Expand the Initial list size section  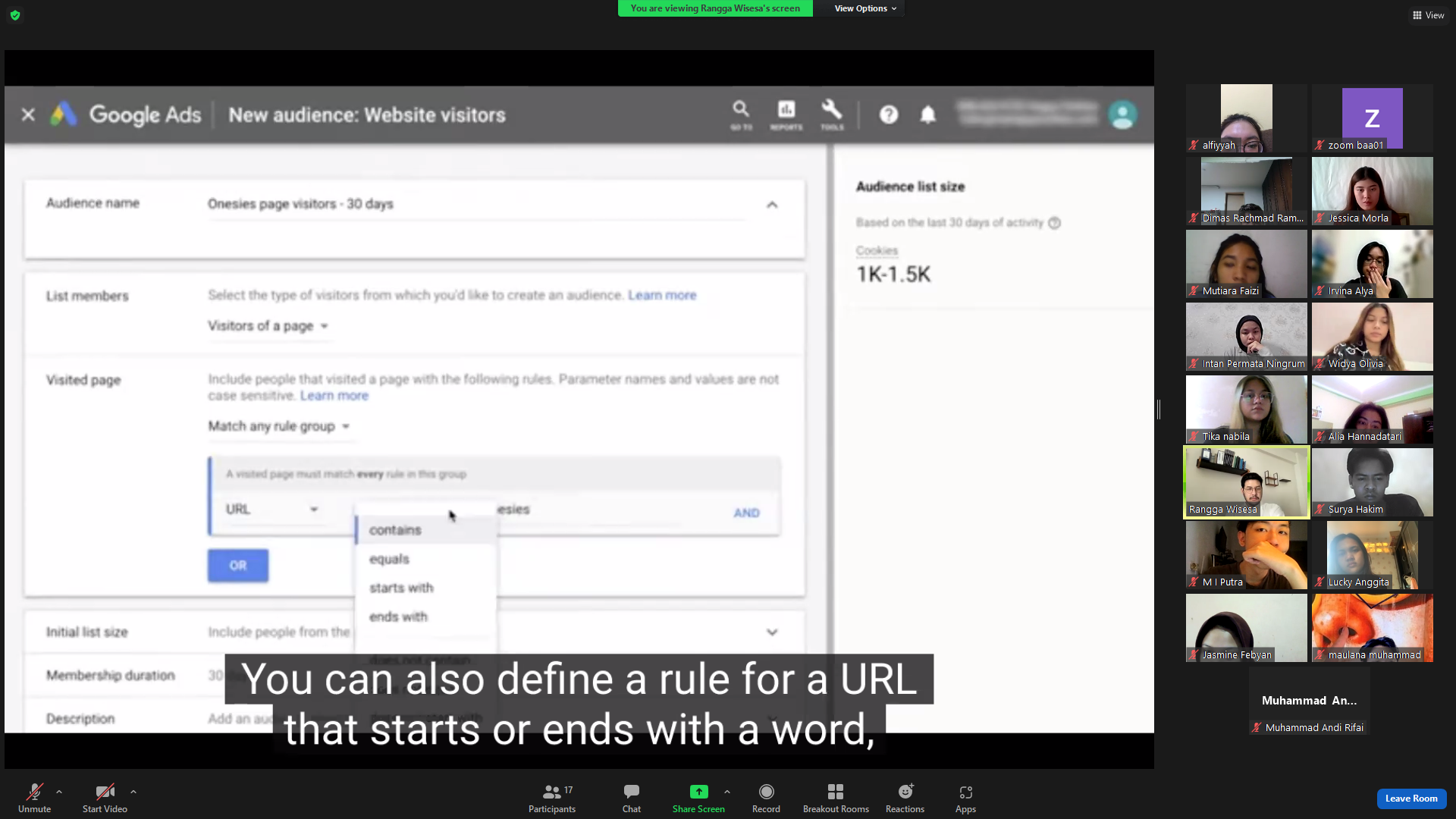click(x=772, y=632)
